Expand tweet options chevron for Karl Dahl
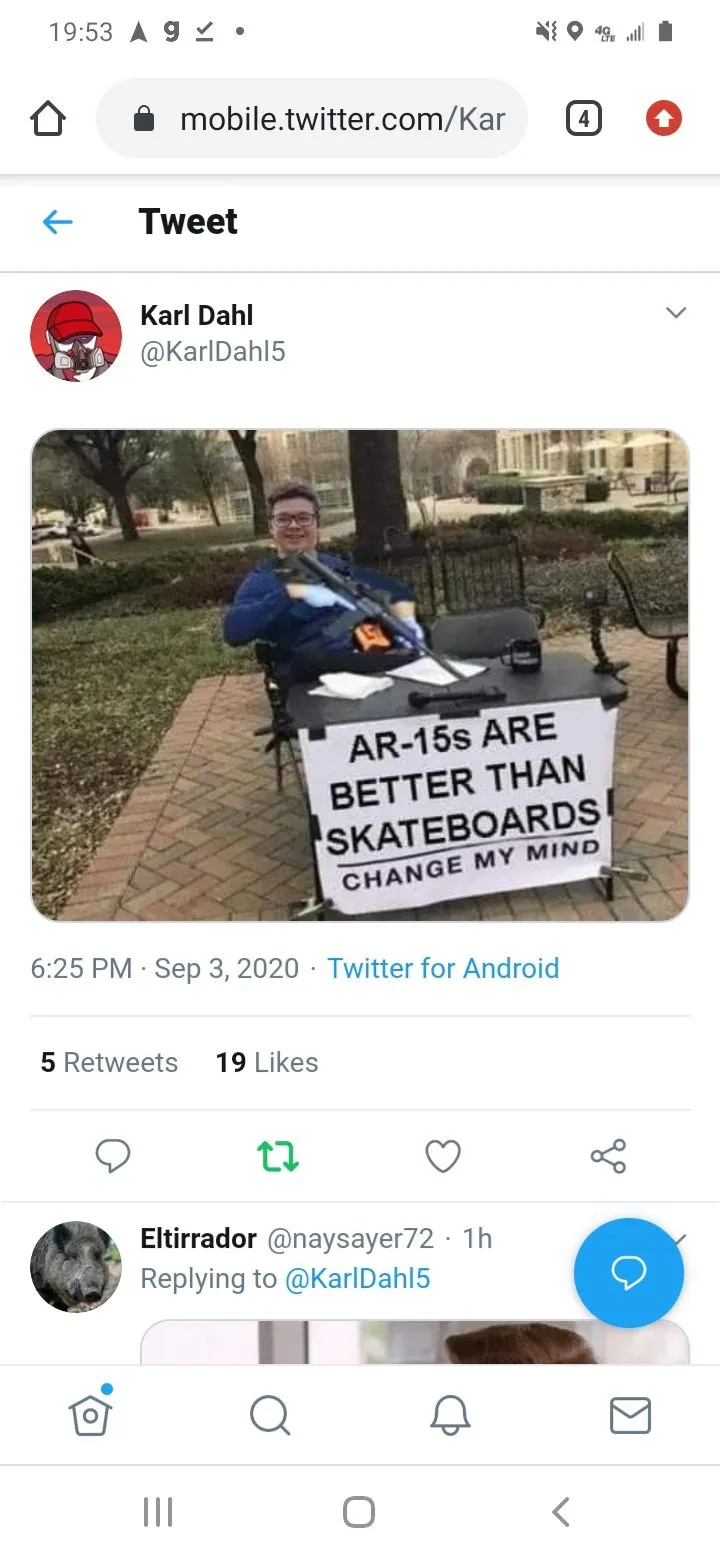 (x=676, y=313)
